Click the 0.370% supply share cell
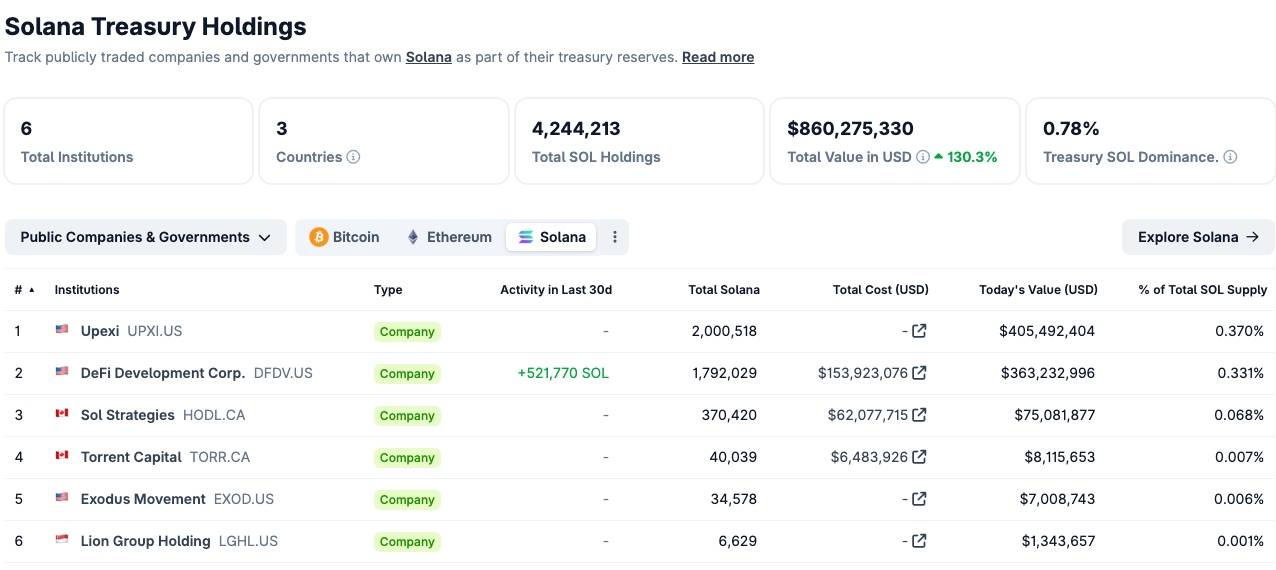This screenshot has width=1276, height=570. (1239, 331)
